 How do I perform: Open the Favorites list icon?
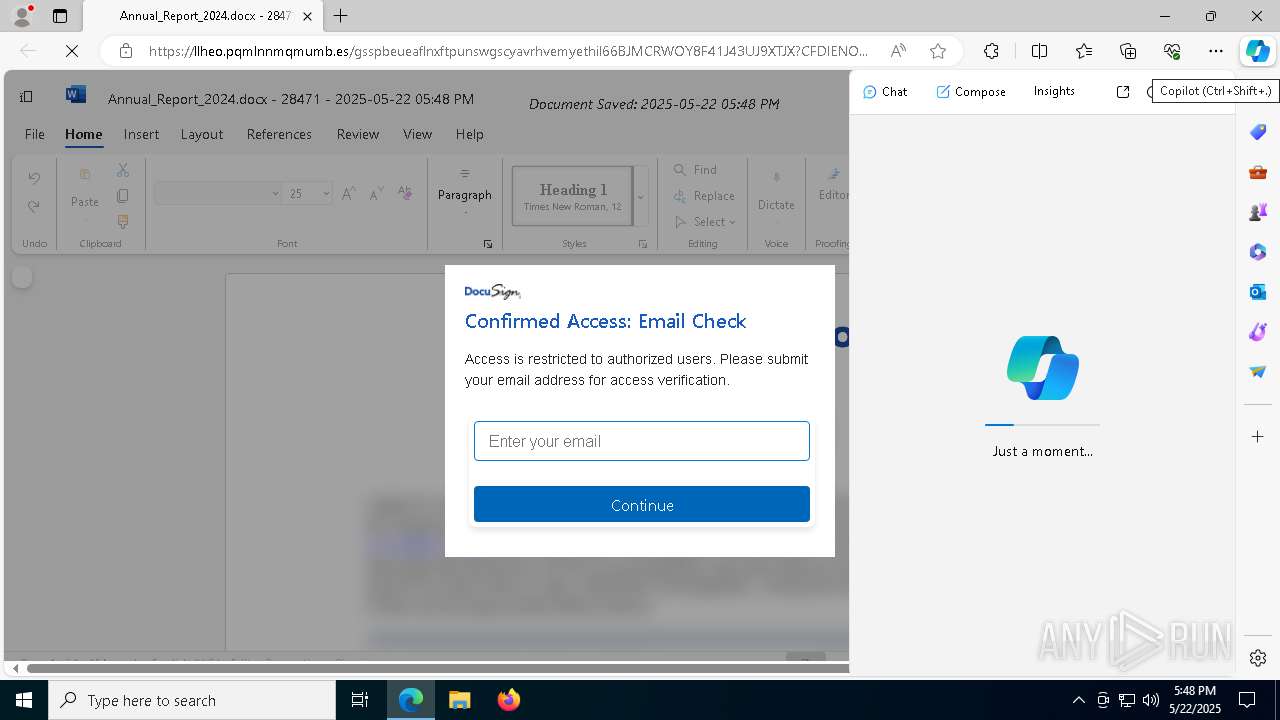tap(1084, 51)
